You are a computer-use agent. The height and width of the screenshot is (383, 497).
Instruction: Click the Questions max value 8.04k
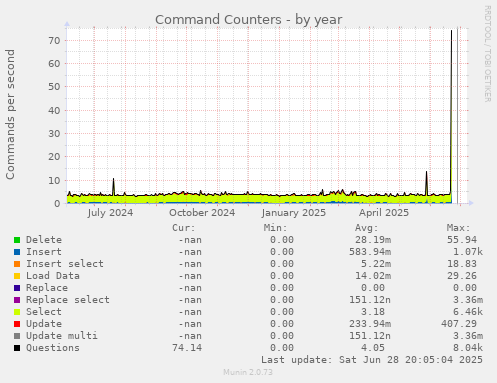coord(468,348)
